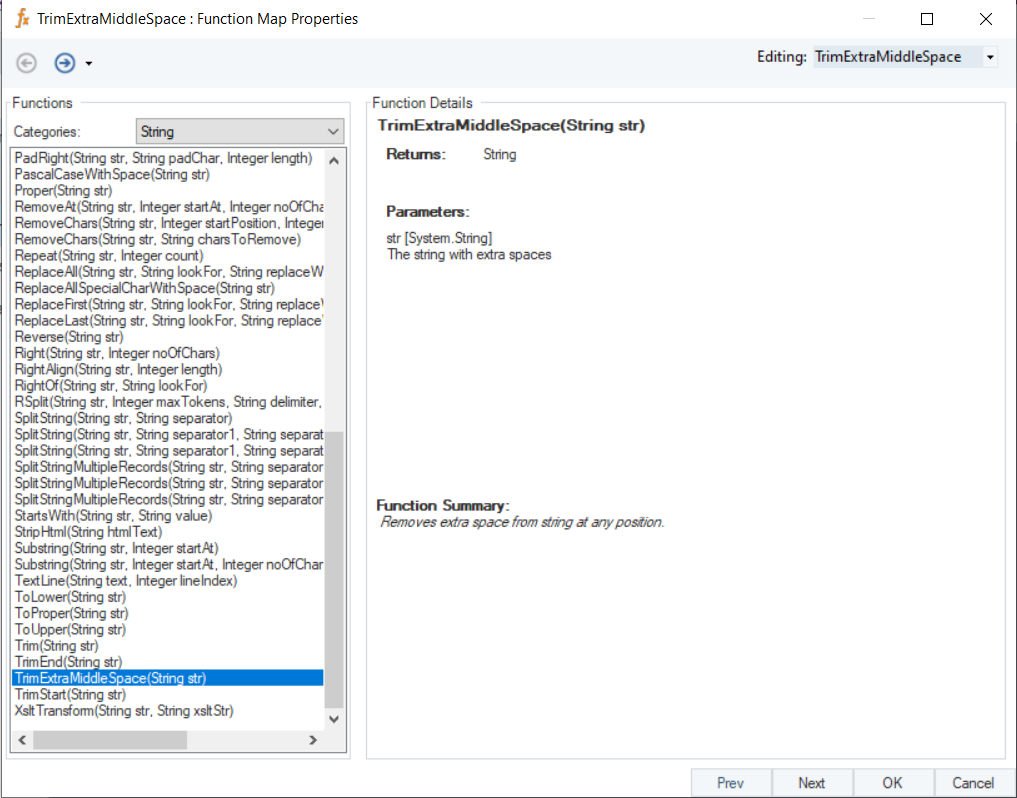The image size is (1017, 798).
Task: Select the ToUpper(String str) function
Action: [71, 629]
